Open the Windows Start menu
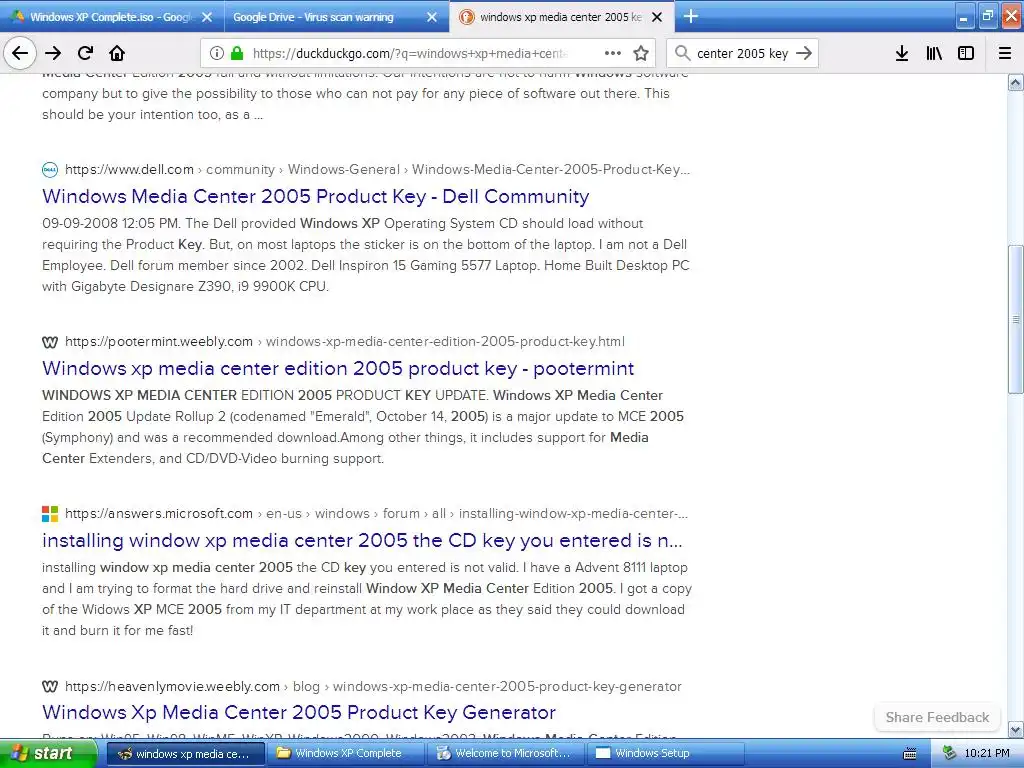This screenshot has width=1024, height=768. (x=47, y=753)
